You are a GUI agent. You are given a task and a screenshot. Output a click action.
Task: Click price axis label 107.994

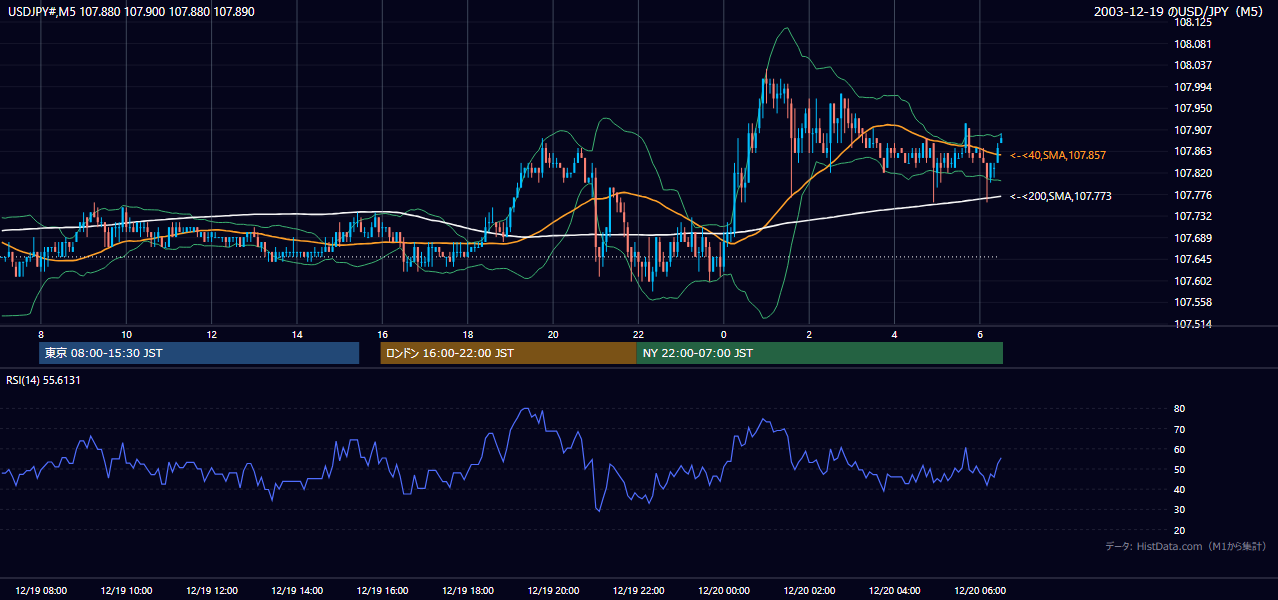[x=1193, y=87]
